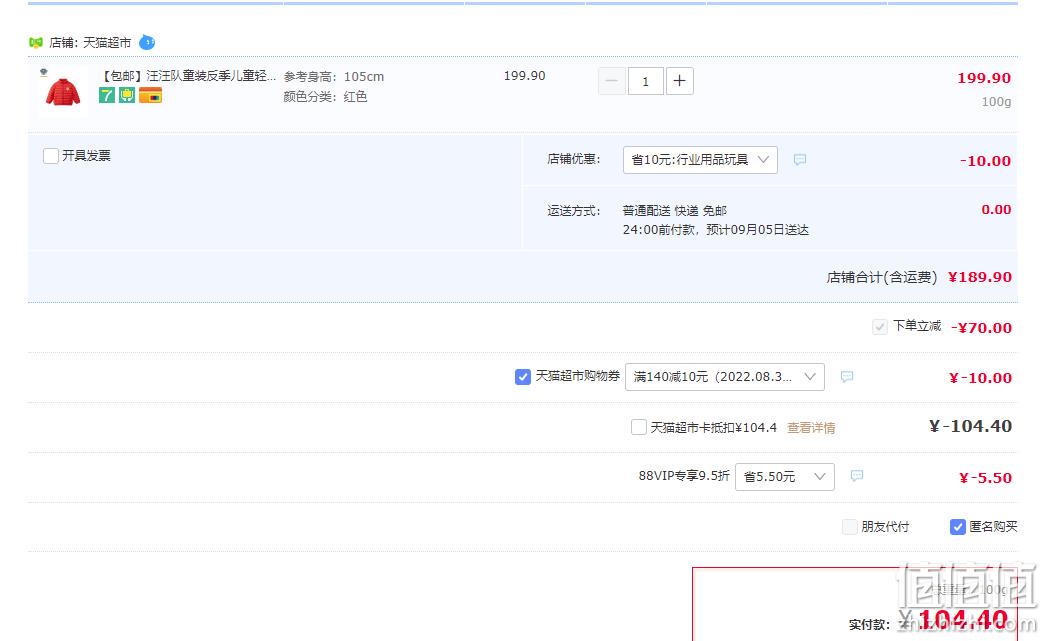The width and height of the screenshot is (1046, 641).
Task: Open the product title link 【包邮】汪汪队童装
Action: pyautogui.click(x=187, y=75)
